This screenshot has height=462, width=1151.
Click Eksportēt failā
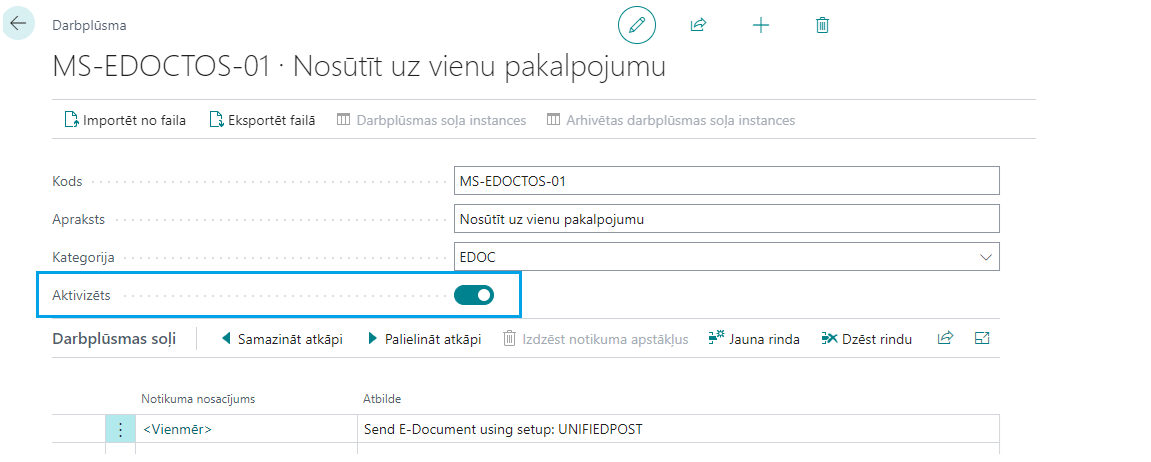(x=262, y=120)
